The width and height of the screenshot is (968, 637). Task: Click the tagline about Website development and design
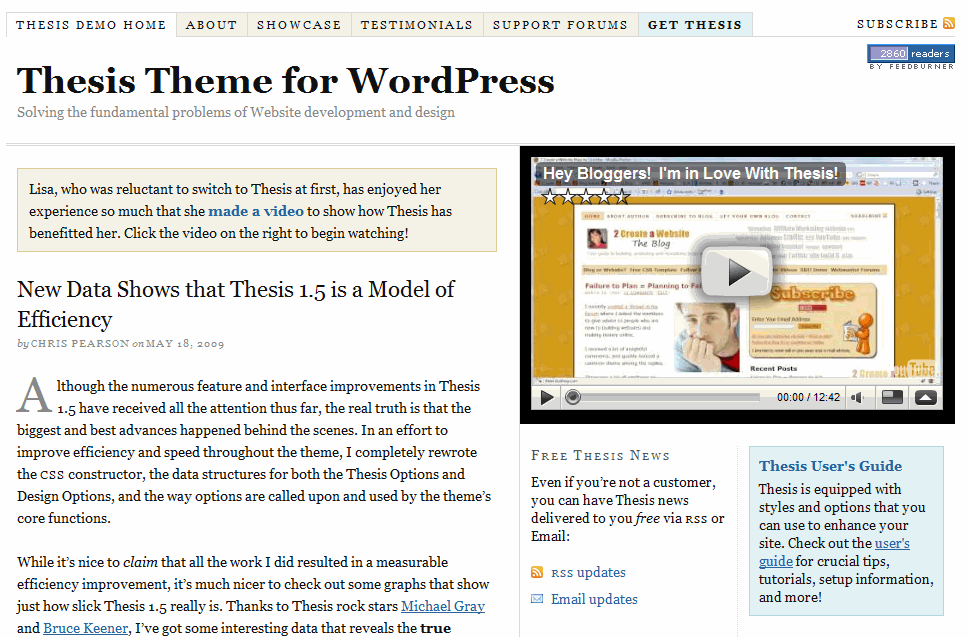236,112
